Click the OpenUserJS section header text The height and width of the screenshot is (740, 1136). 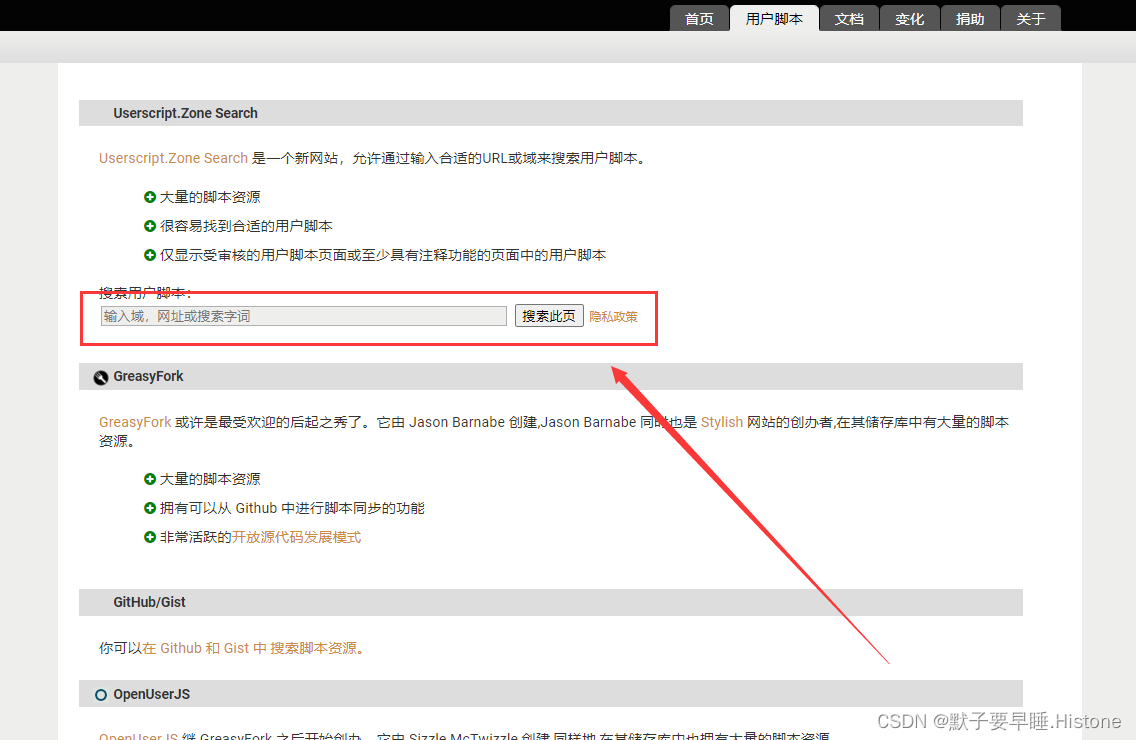tap(151, 694)
